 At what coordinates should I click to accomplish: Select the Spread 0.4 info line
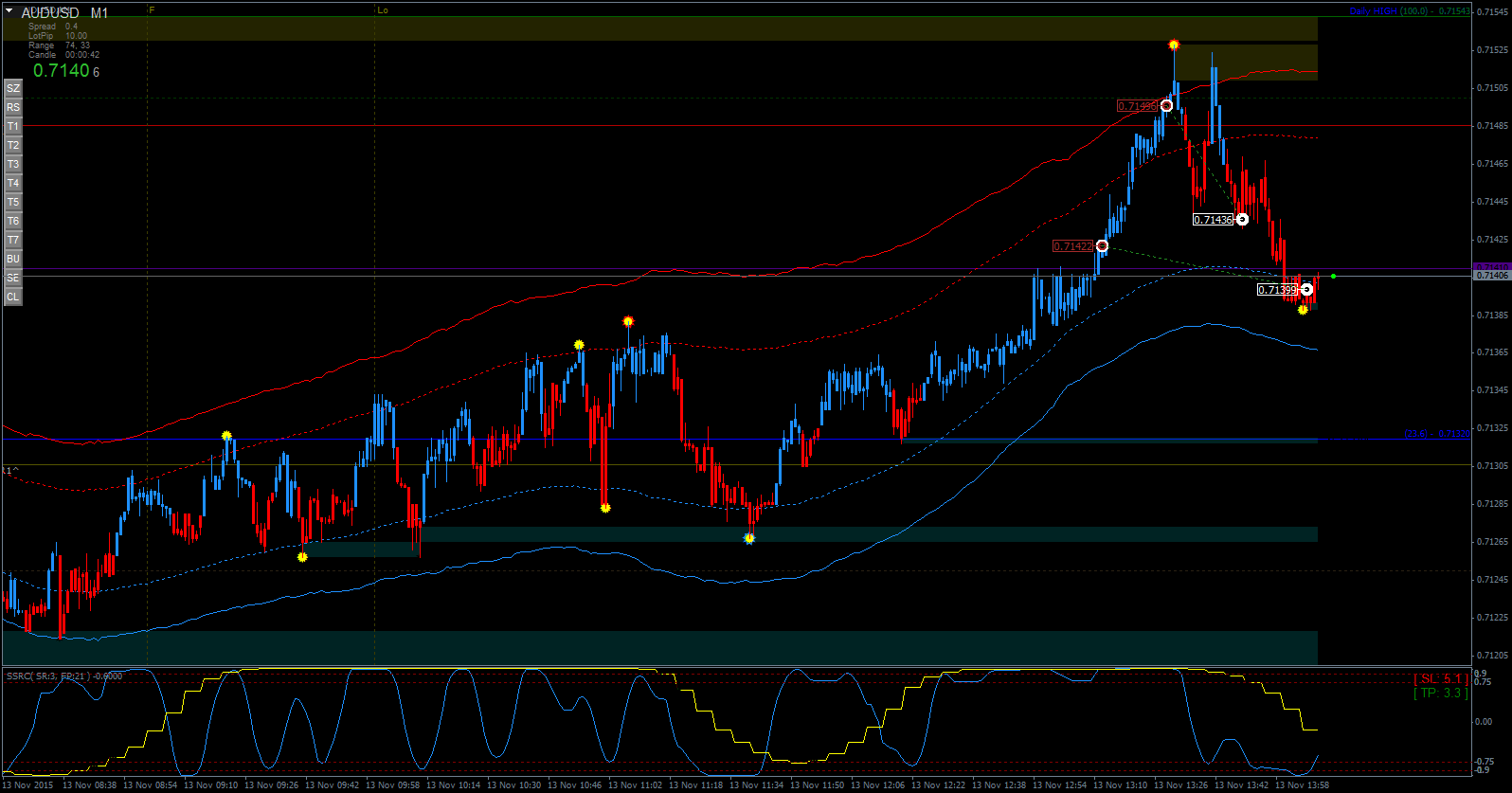53,27
